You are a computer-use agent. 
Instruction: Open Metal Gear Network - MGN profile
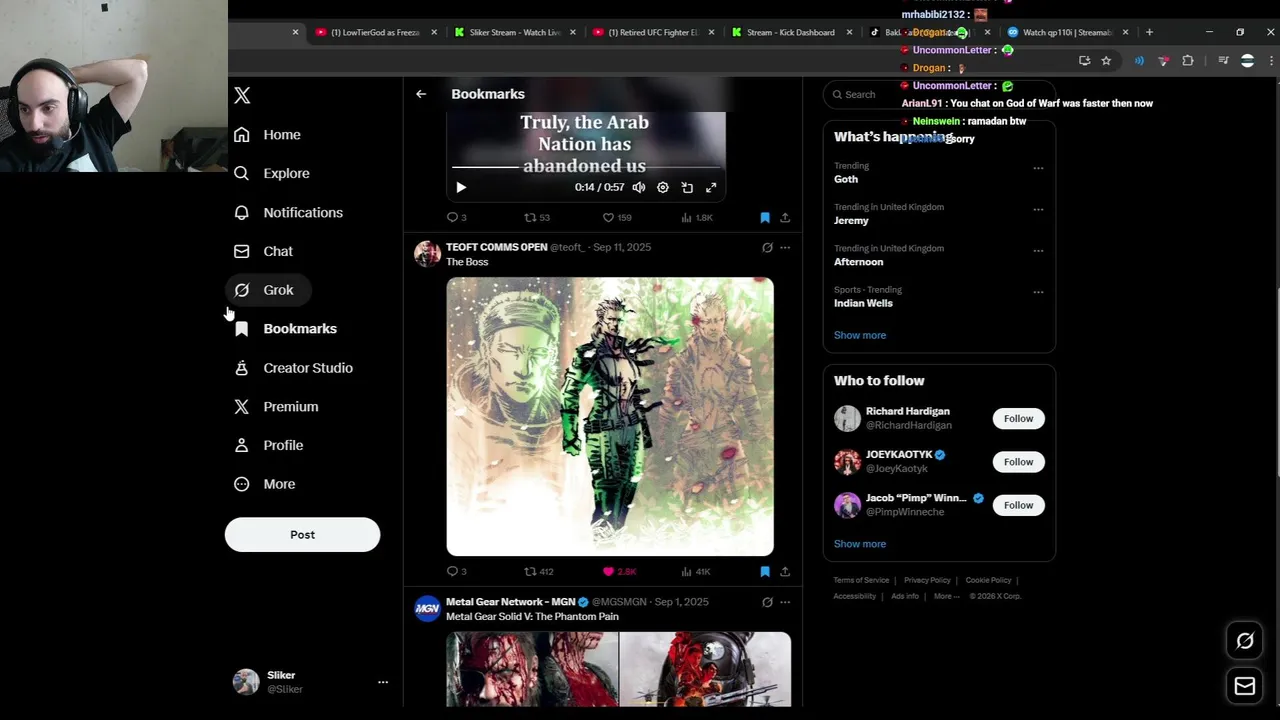tap(510, 602)
